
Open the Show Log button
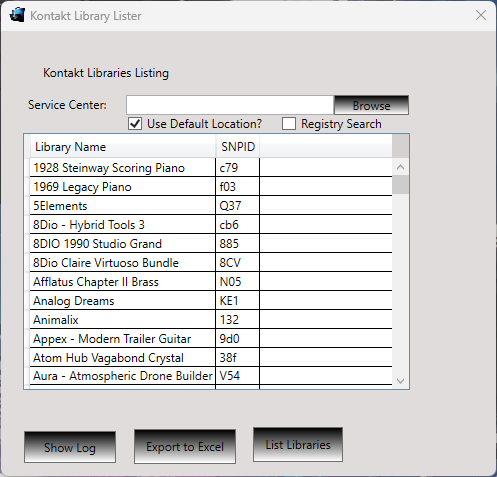tap(70, 447)
